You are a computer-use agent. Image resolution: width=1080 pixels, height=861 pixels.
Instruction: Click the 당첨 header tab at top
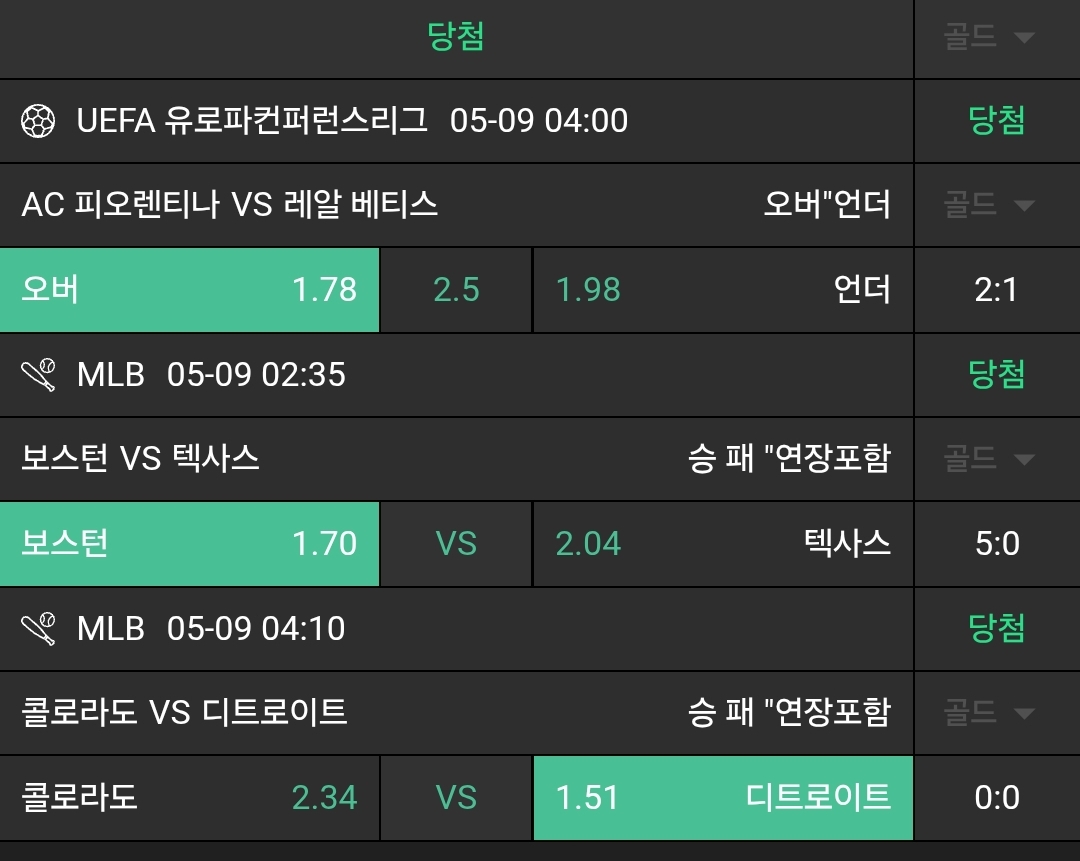click(456, 38)
